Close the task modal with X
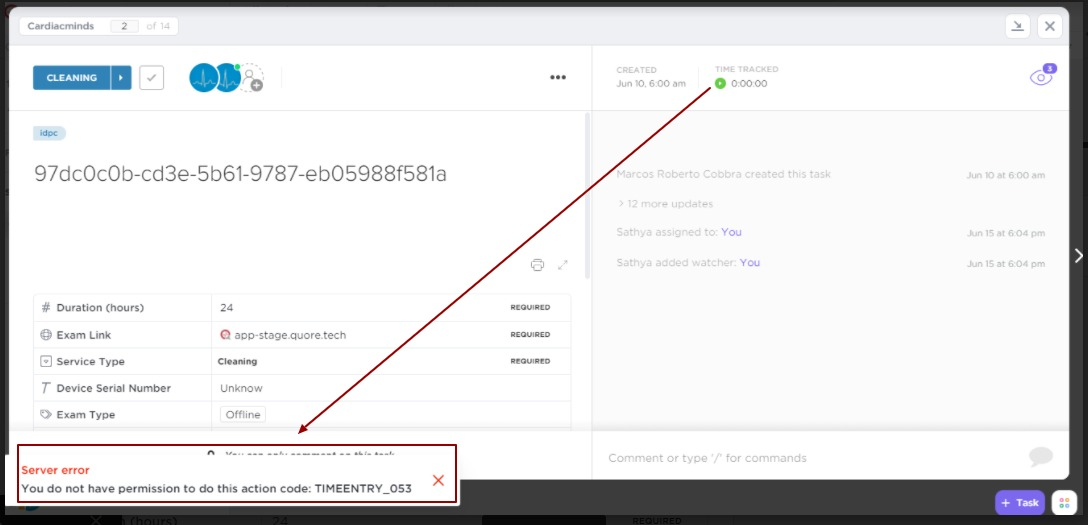The height and width of the screenshot is (525, 1088). 1050,26
